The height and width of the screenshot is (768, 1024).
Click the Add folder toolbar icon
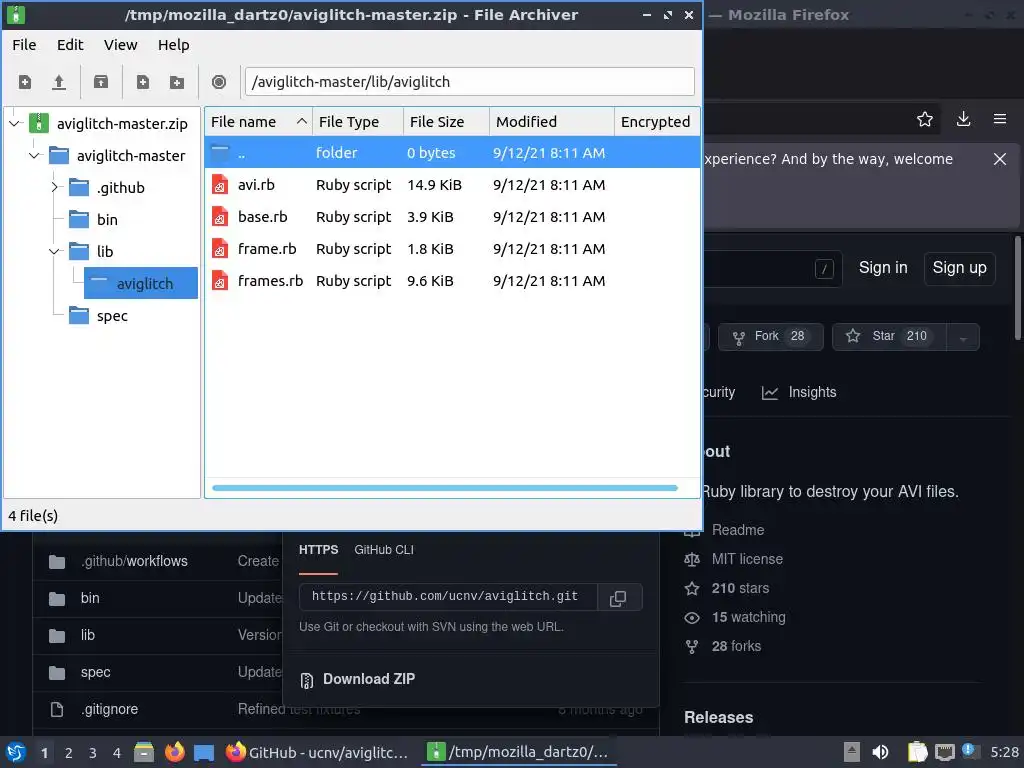177,82
